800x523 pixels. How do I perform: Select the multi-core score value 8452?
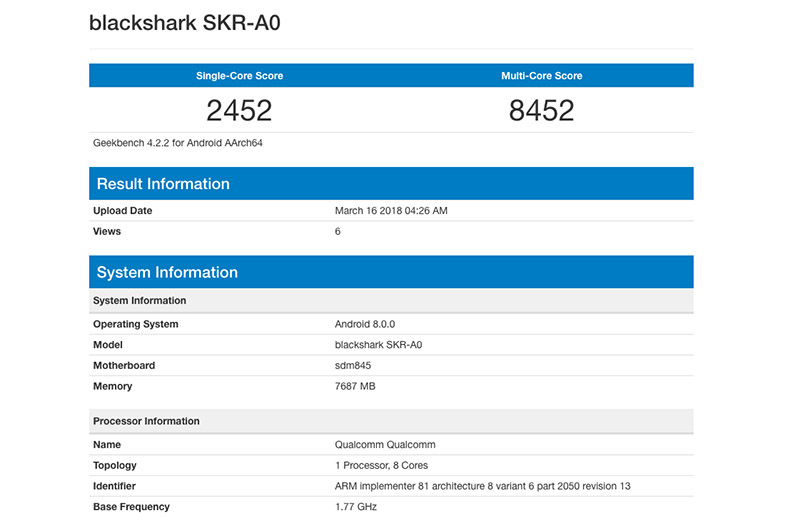pos(541,110)
